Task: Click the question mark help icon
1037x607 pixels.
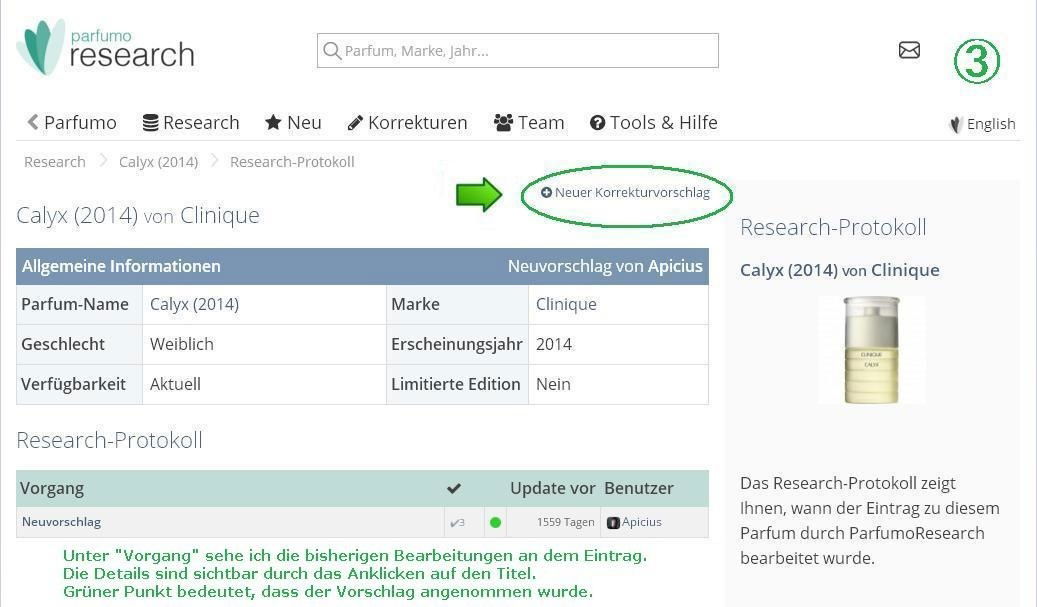Action: tap(597, 123)
